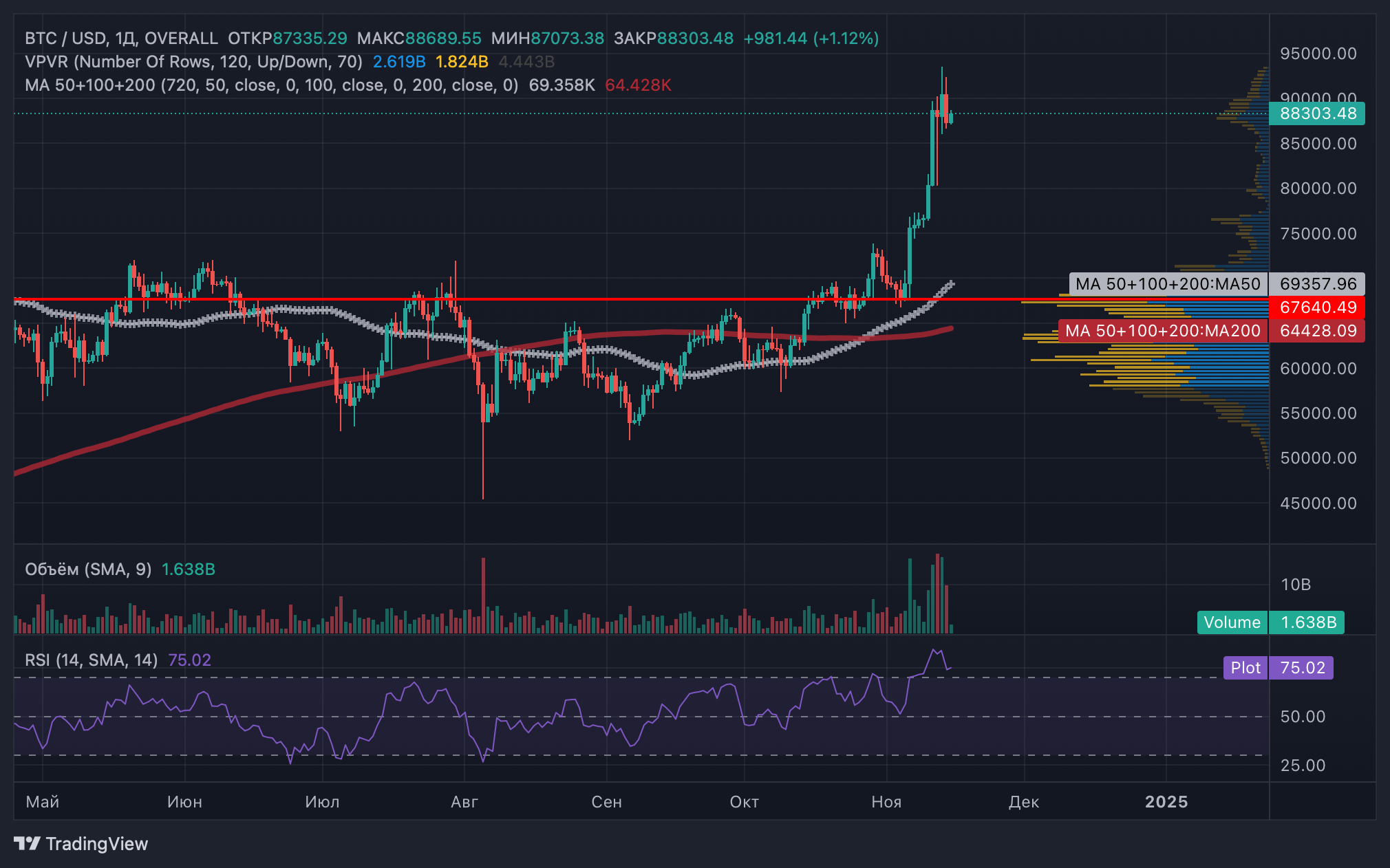
Task: Click the MA50 price tag 69357.96
Action: click(1317, 284)
